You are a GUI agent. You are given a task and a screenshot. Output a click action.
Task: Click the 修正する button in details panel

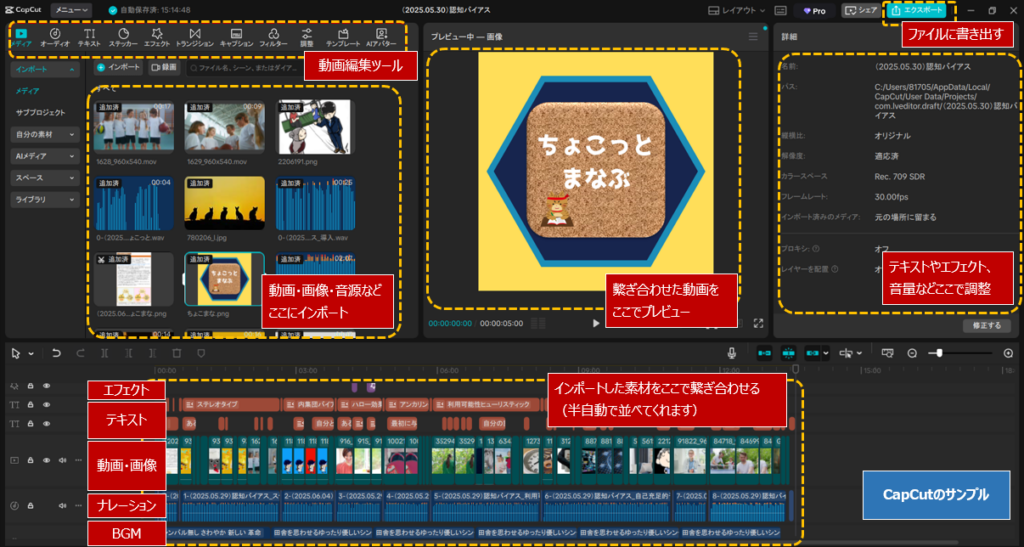click(985, 326)
